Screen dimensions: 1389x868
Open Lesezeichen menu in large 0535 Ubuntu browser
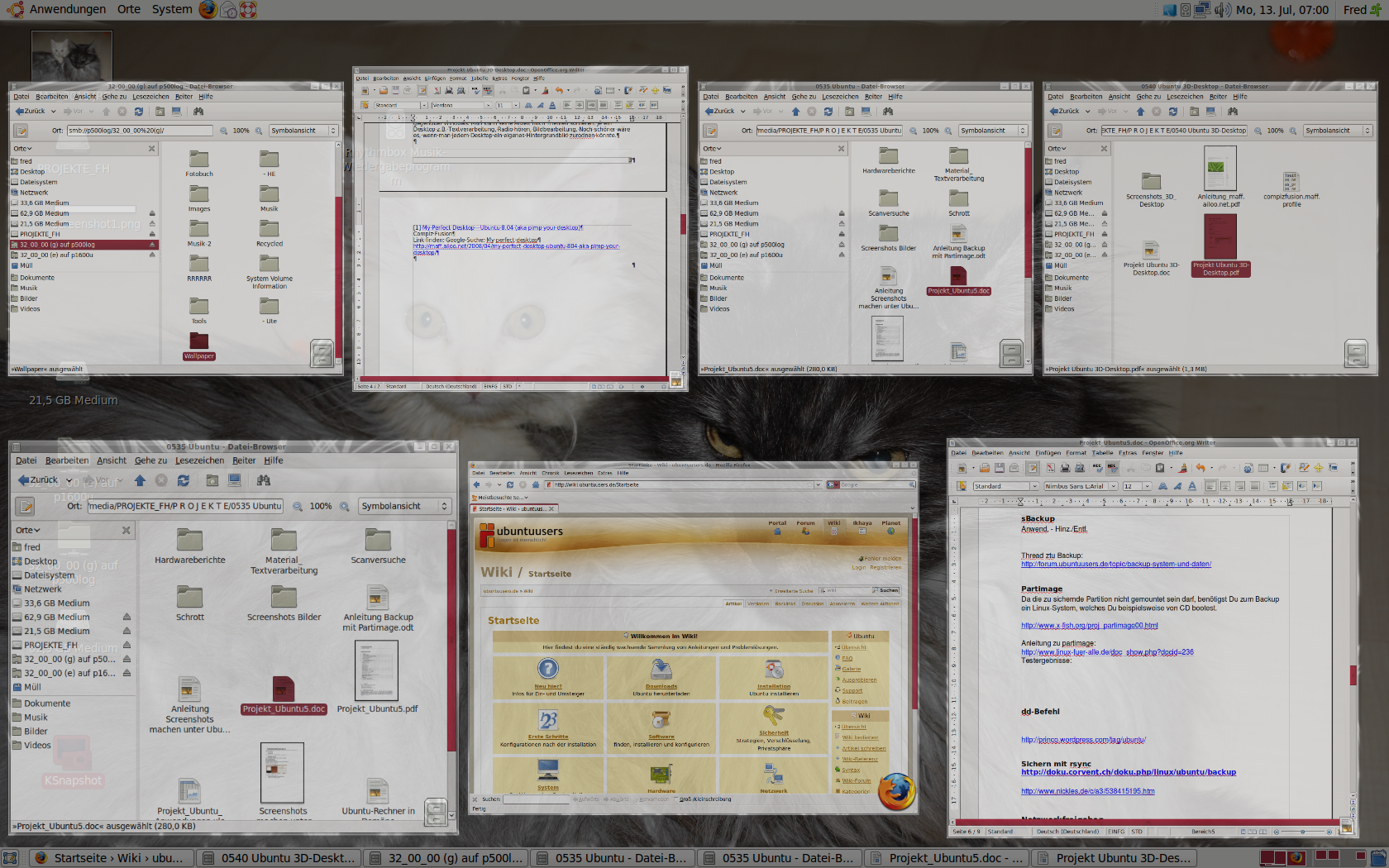click(199, 460)
